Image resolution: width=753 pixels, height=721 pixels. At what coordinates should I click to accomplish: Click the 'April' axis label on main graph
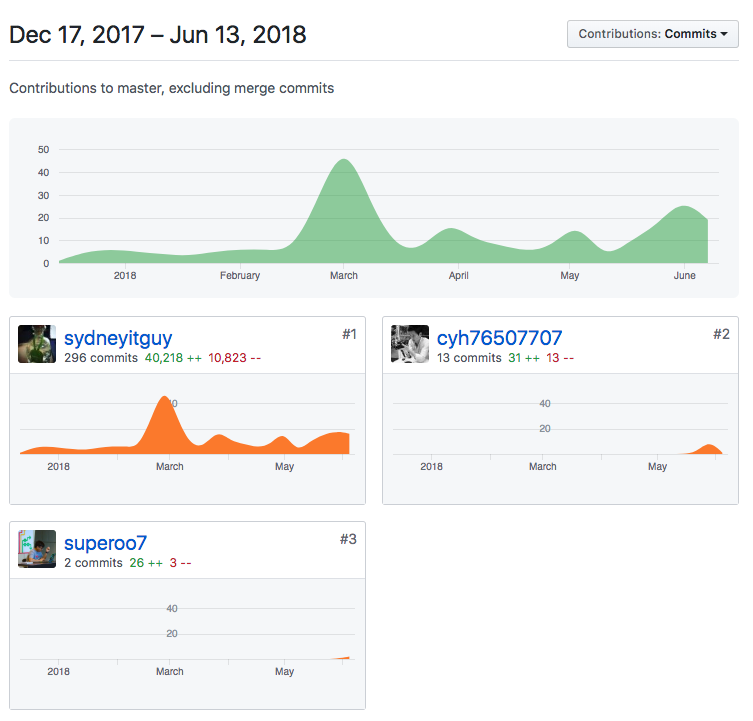click(459, 276)
